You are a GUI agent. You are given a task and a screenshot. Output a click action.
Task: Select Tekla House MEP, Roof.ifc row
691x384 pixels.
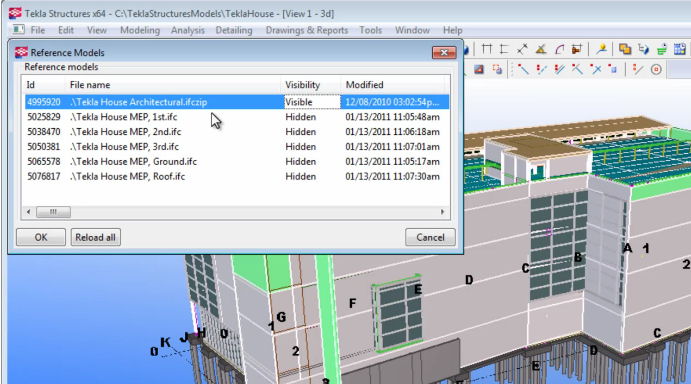click(x=236, y=176)
